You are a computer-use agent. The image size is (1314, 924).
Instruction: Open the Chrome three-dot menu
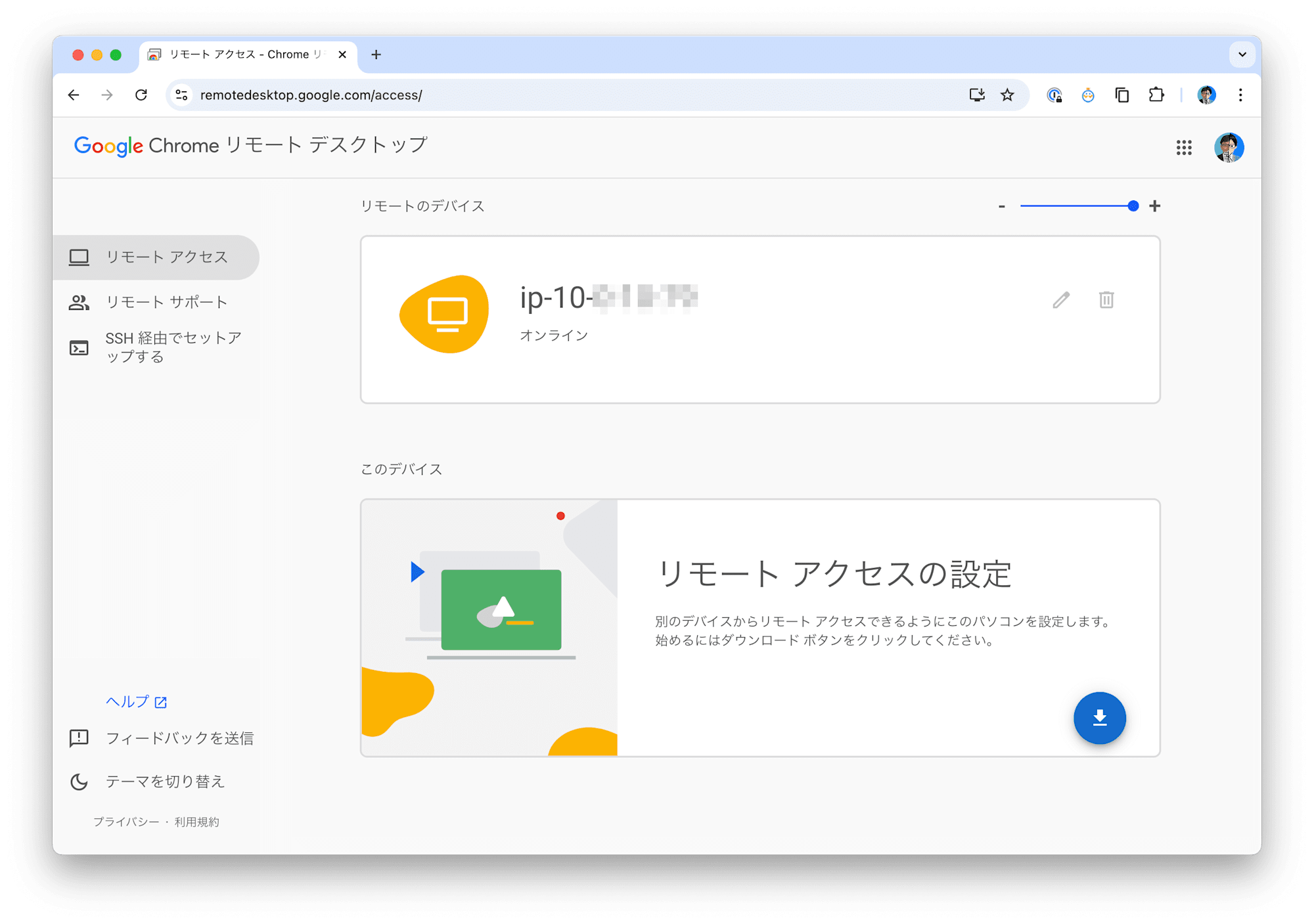1240,95
